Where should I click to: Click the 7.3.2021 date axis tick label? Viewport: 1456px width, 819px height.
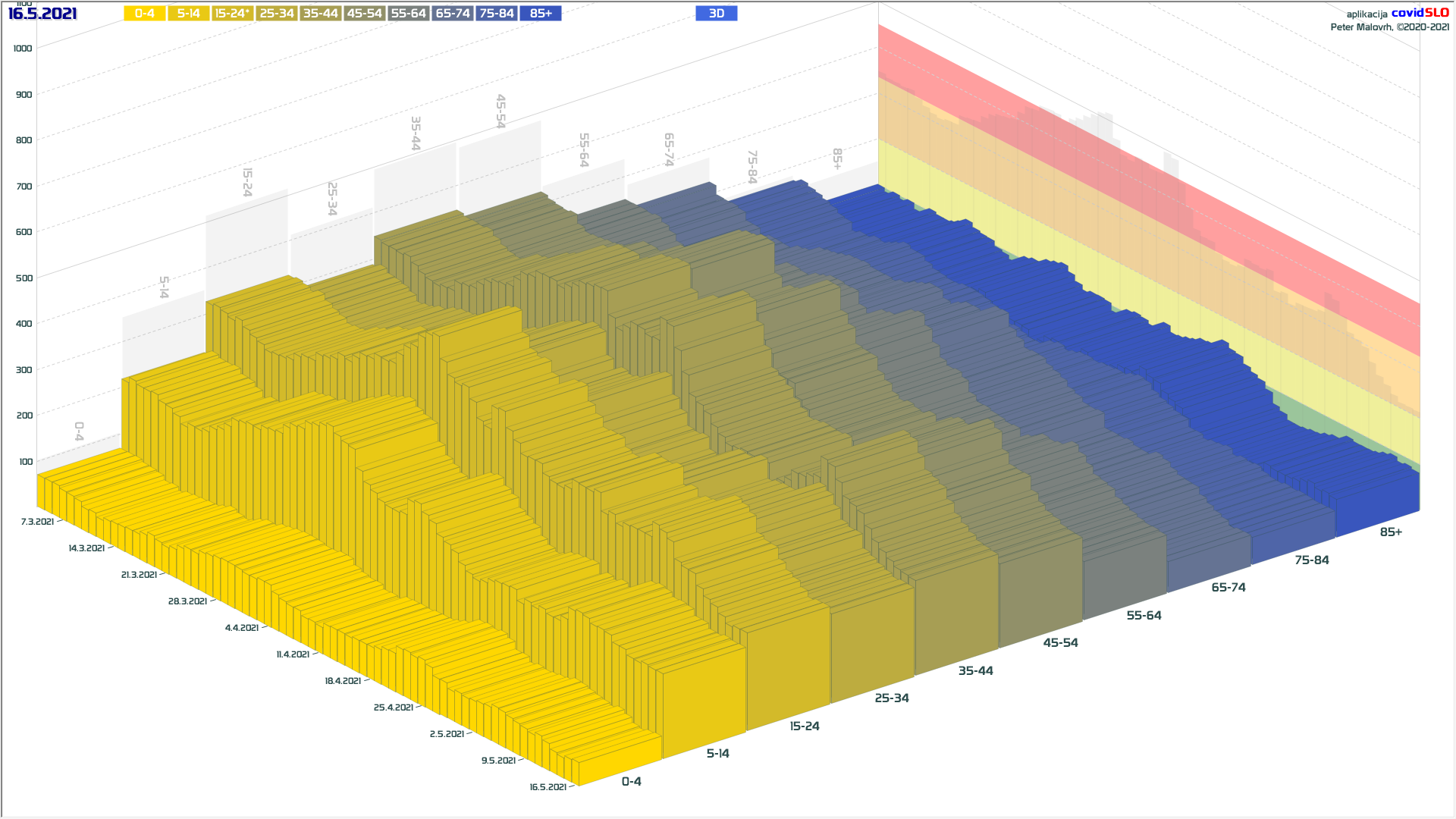tap(37, 522)
